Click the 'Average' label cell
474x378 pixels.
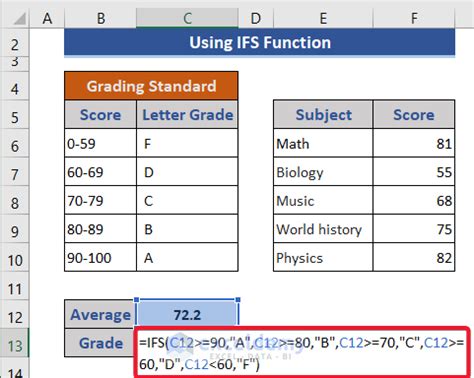100,314
